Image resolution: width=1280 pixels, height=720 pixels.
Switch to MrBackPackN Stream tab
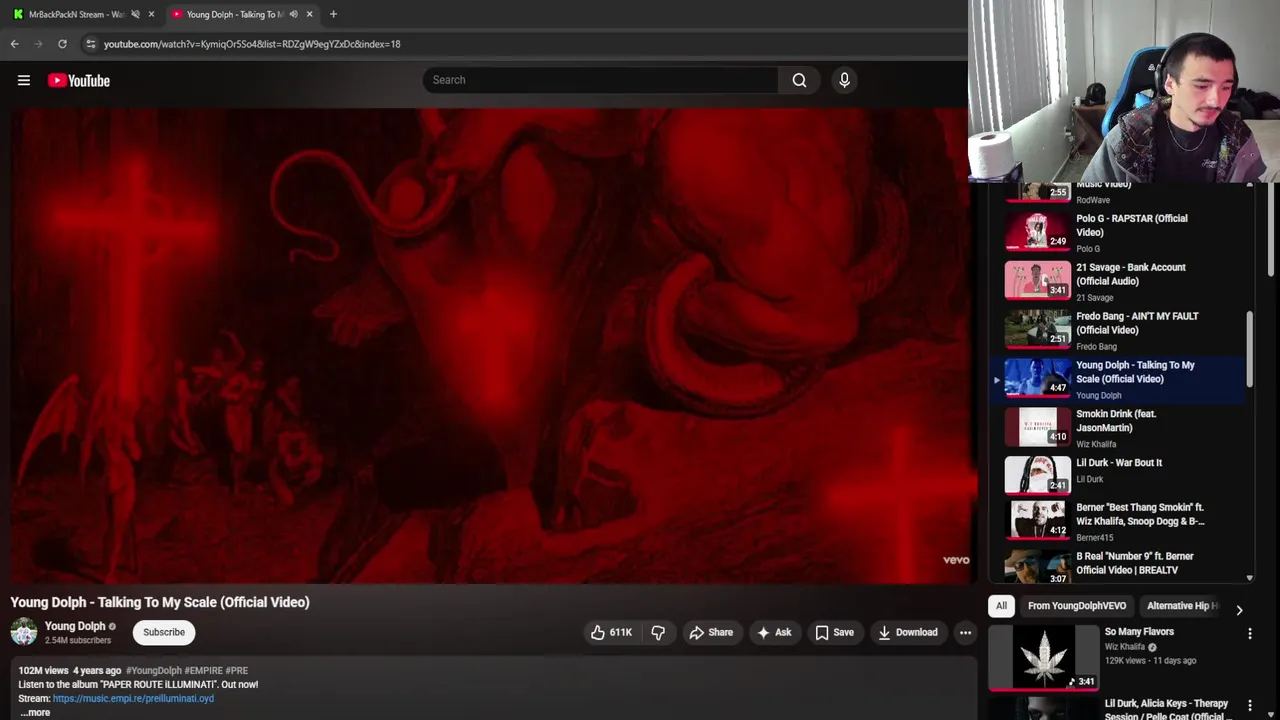76,14
